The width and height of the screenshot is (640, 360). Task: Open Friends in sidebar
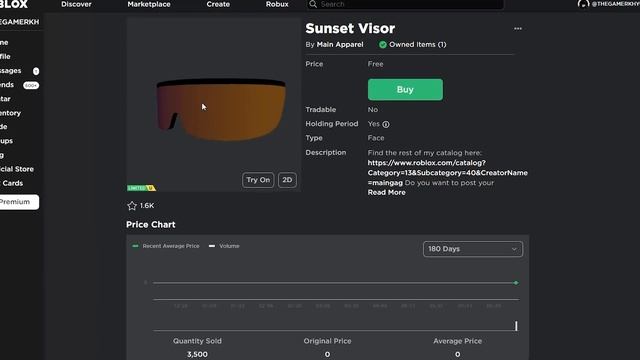(7, 85)
